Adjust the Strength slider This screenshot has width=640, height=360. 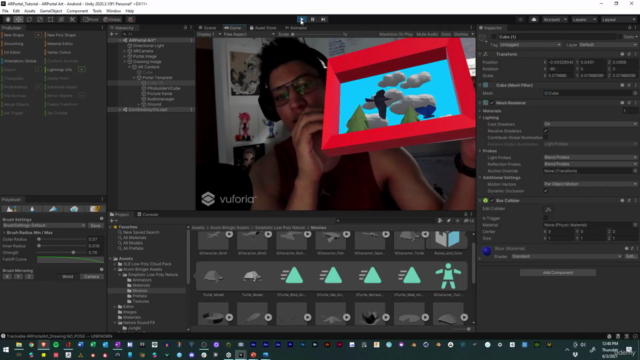pyautogui.click(x=62, y=253)
